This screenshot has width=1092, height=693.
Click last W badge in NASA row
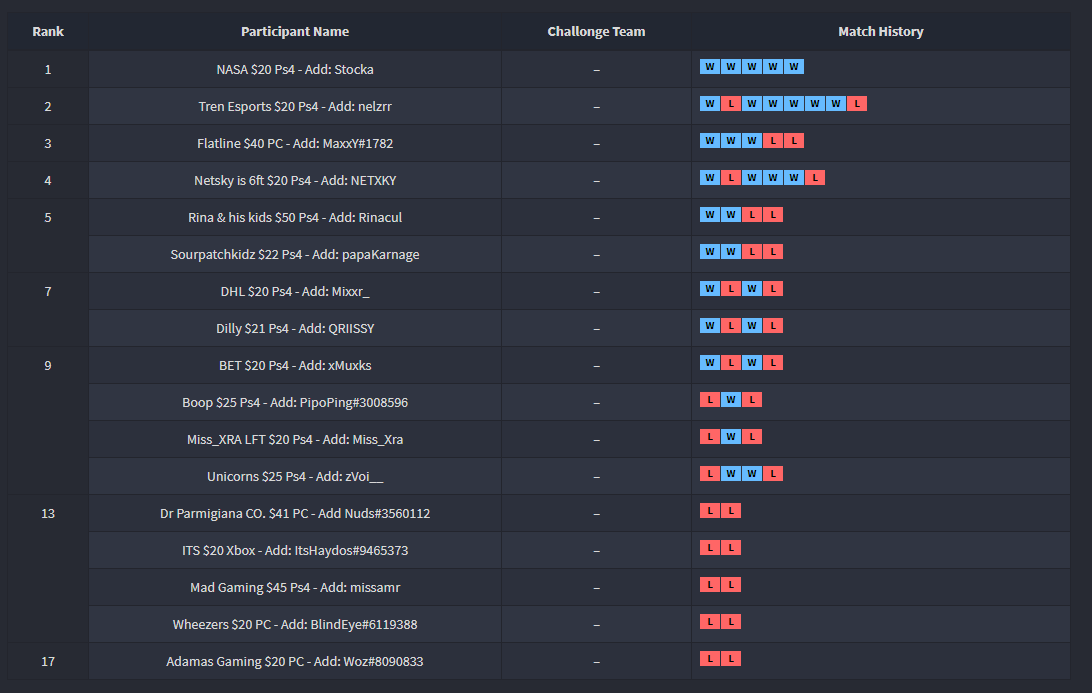pos(794,67)
